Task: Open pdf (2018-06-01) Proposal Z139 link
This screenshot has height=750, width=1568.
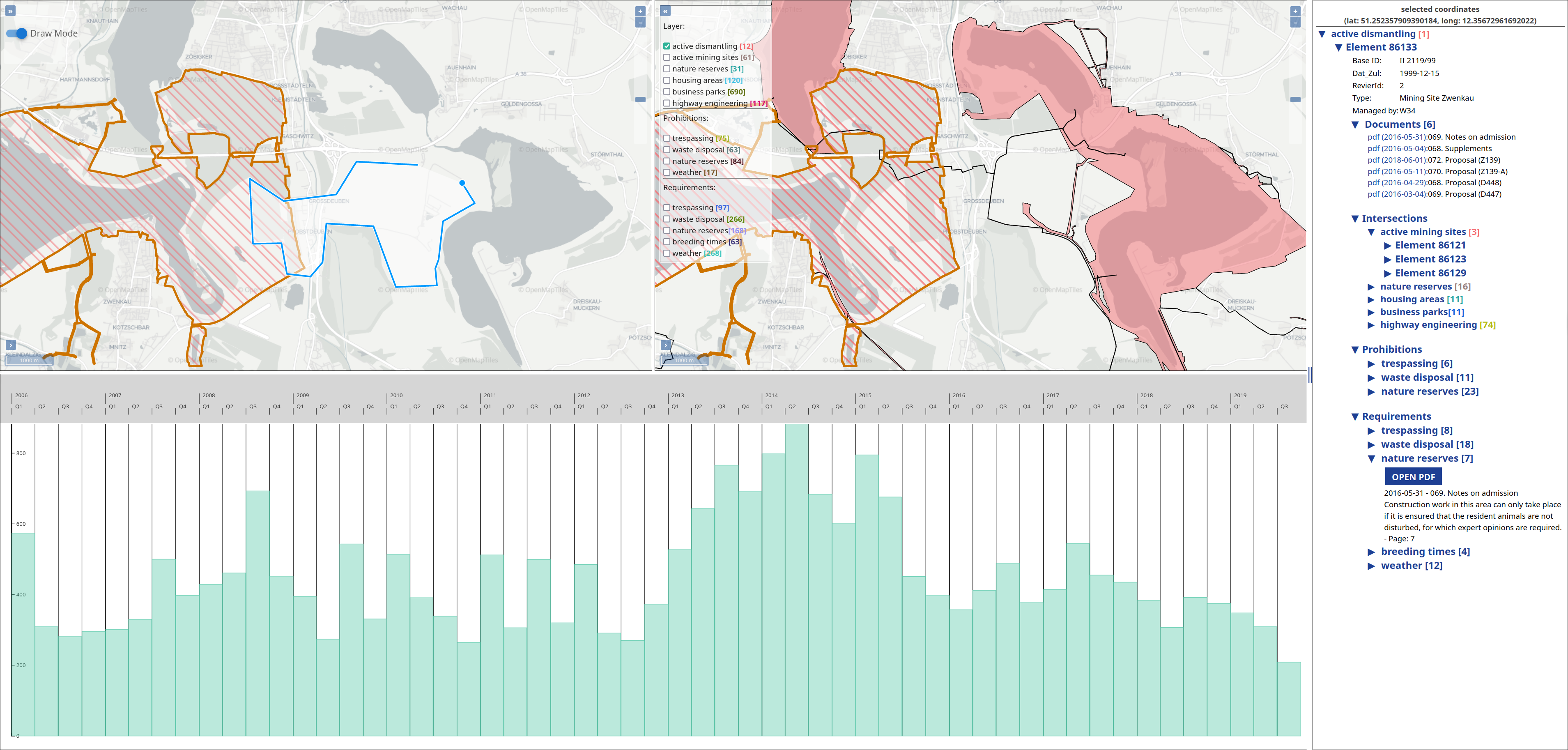Action: click(x=1397, y=160)
